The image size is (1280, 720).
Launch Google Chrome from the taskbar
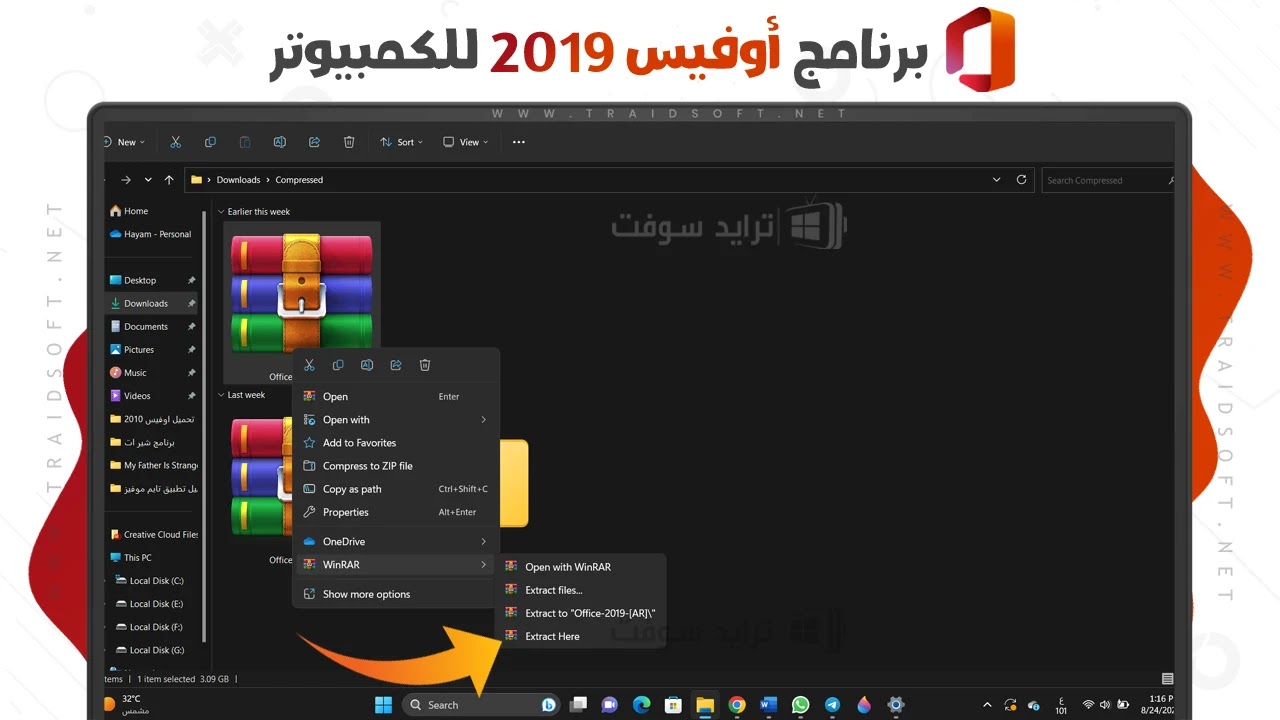click(x=737, y=705)
